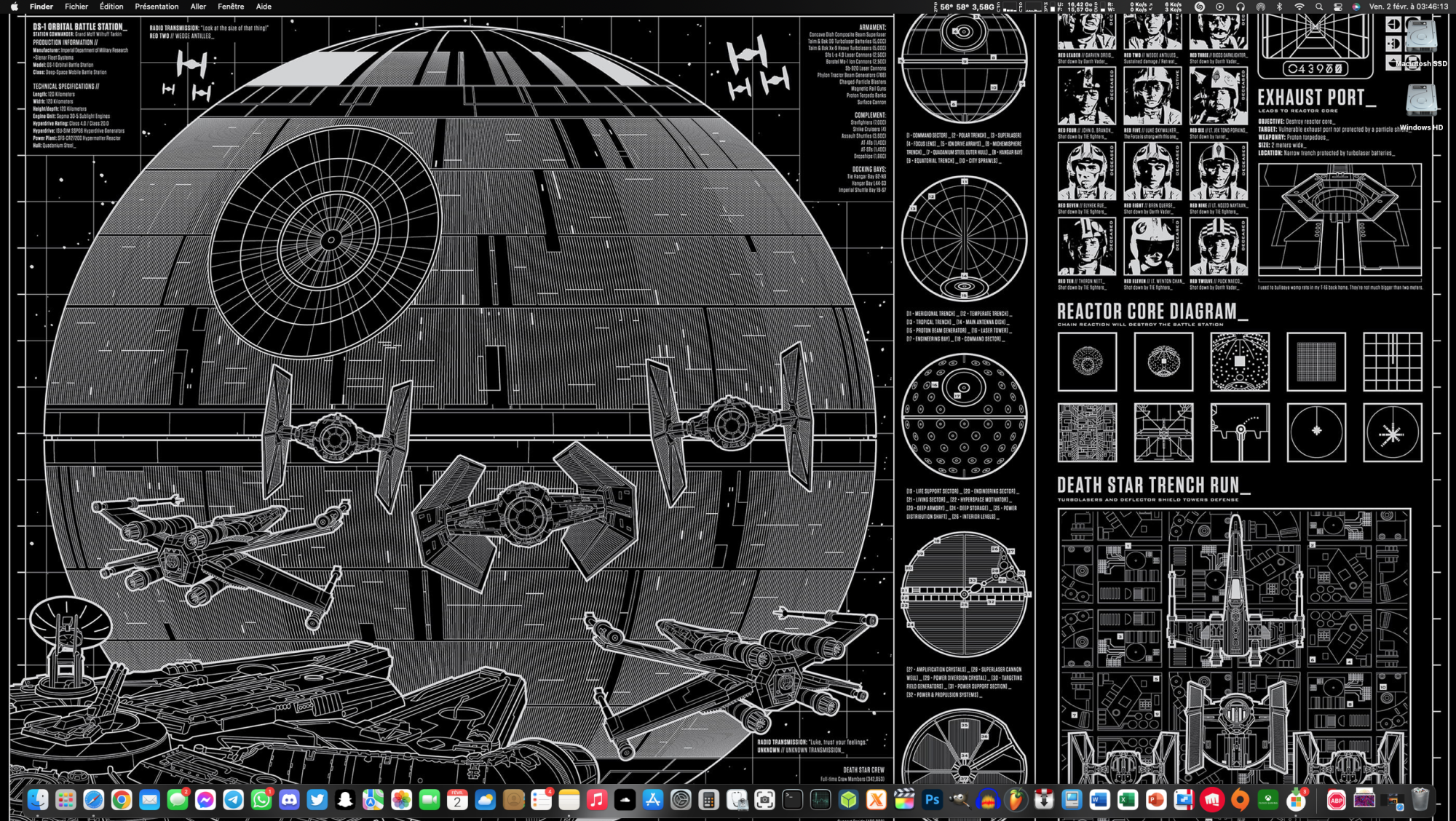
Task: Open the Présentation menu
Action: pos(157,7)
